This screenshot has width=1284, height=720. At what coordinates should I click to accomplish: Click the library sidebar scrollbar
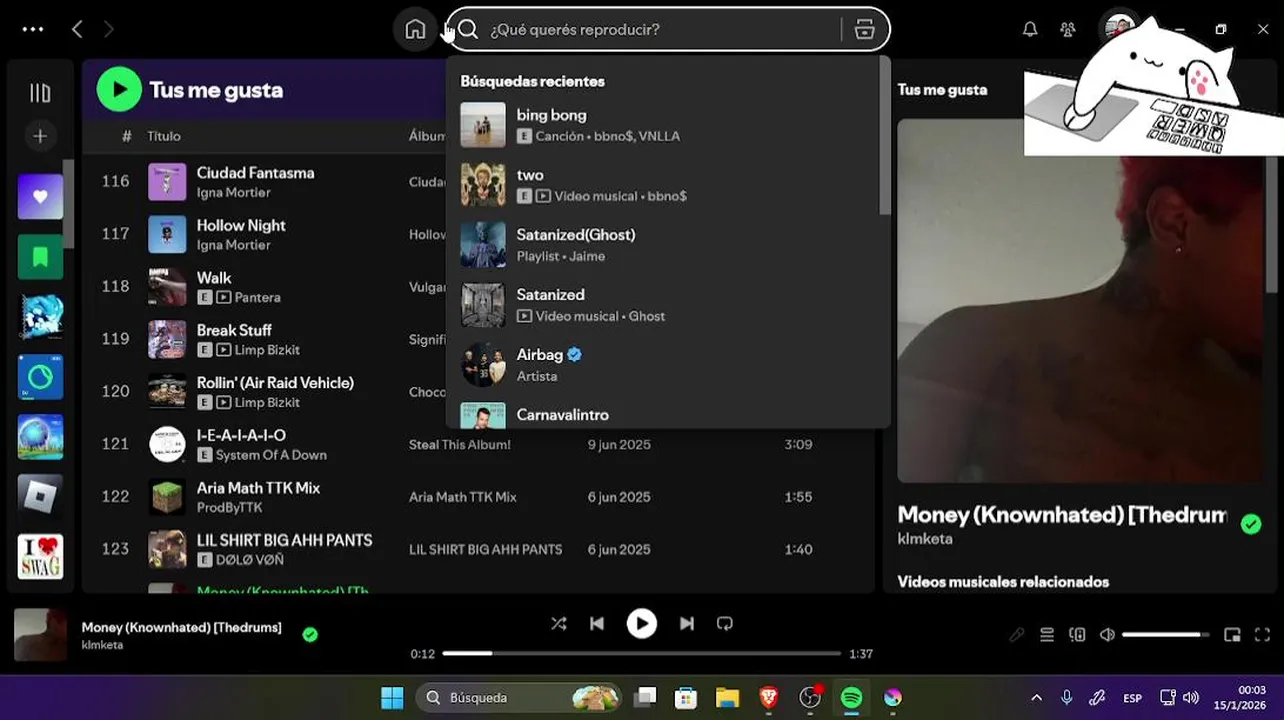[68, 204]
